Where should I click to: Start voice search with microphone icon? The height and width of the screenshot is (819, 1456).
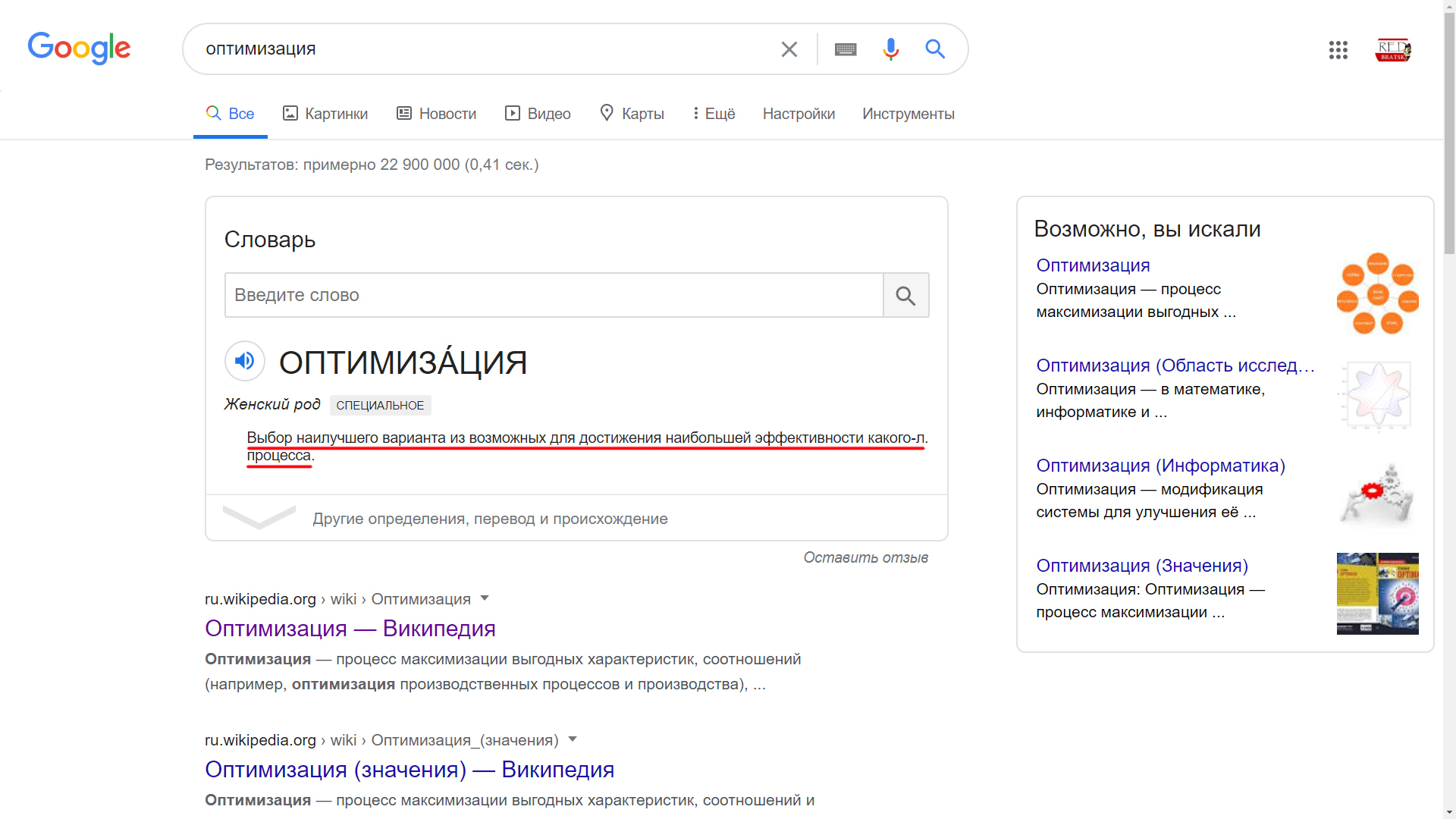point(891,49)
